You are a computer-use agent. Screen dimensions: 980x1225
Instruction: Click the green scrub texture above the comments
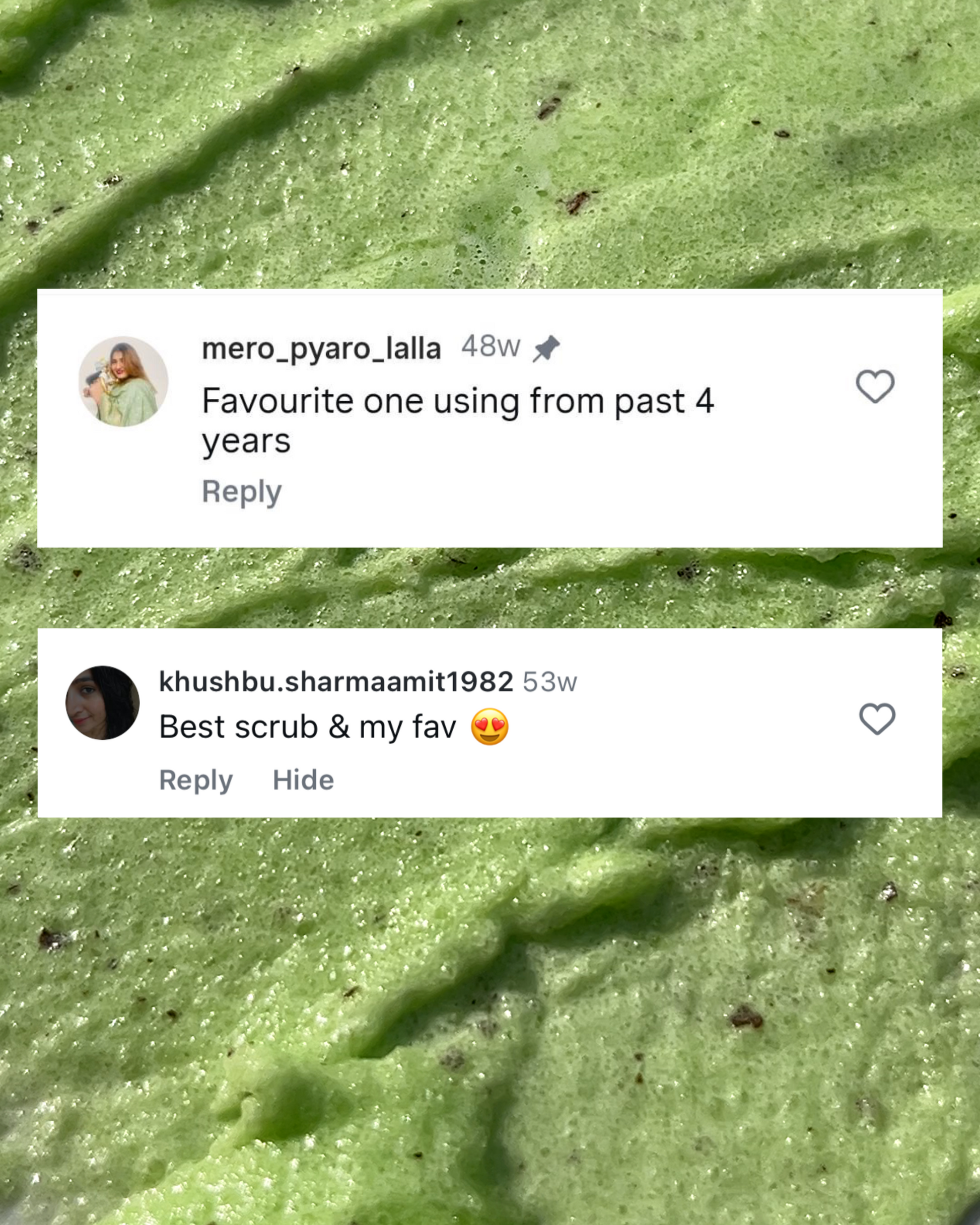coord(490,142)
